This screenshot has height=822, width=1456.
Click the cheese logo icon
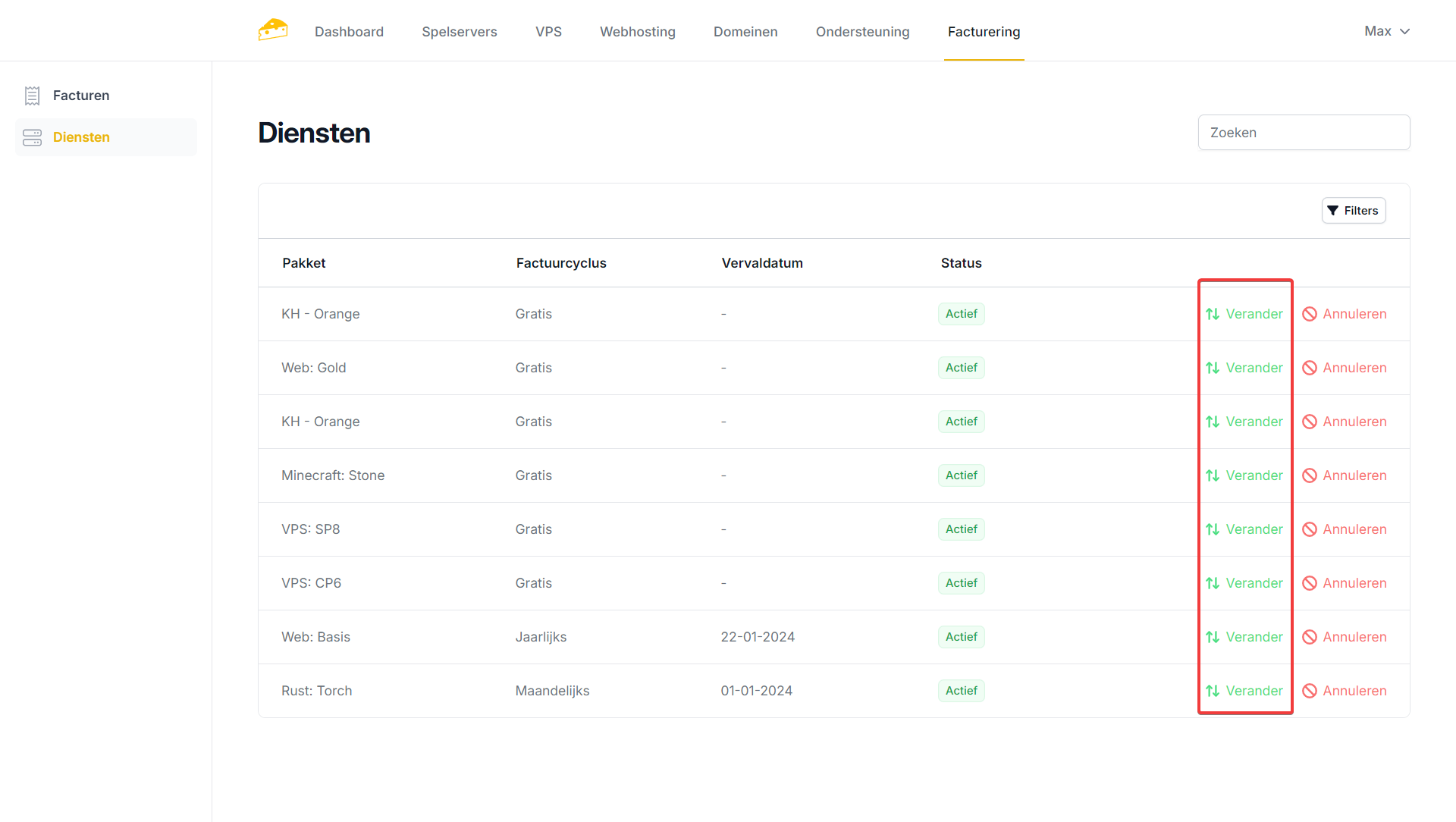coord(273,30)
